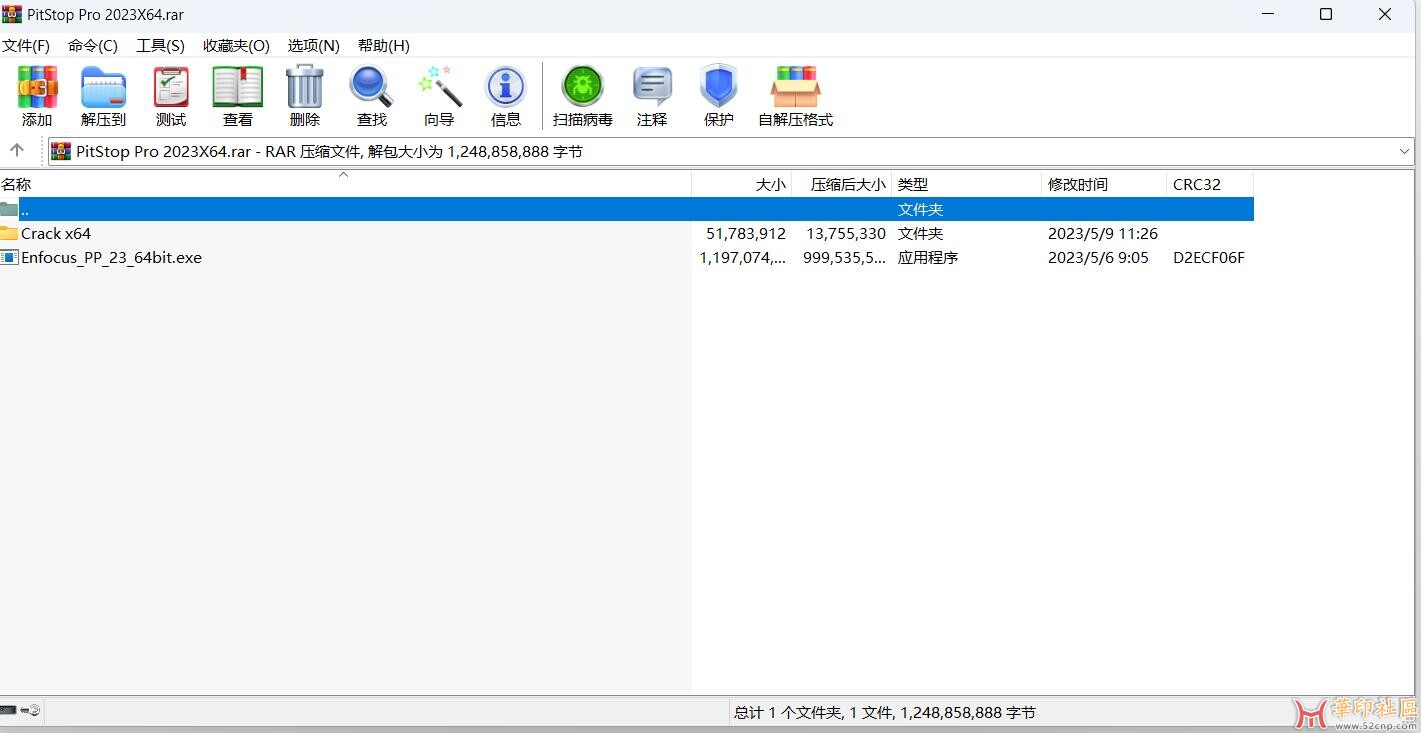Select the Crack x64 folder name
This screenshot has width=1421, height=733.
(56, 233)
